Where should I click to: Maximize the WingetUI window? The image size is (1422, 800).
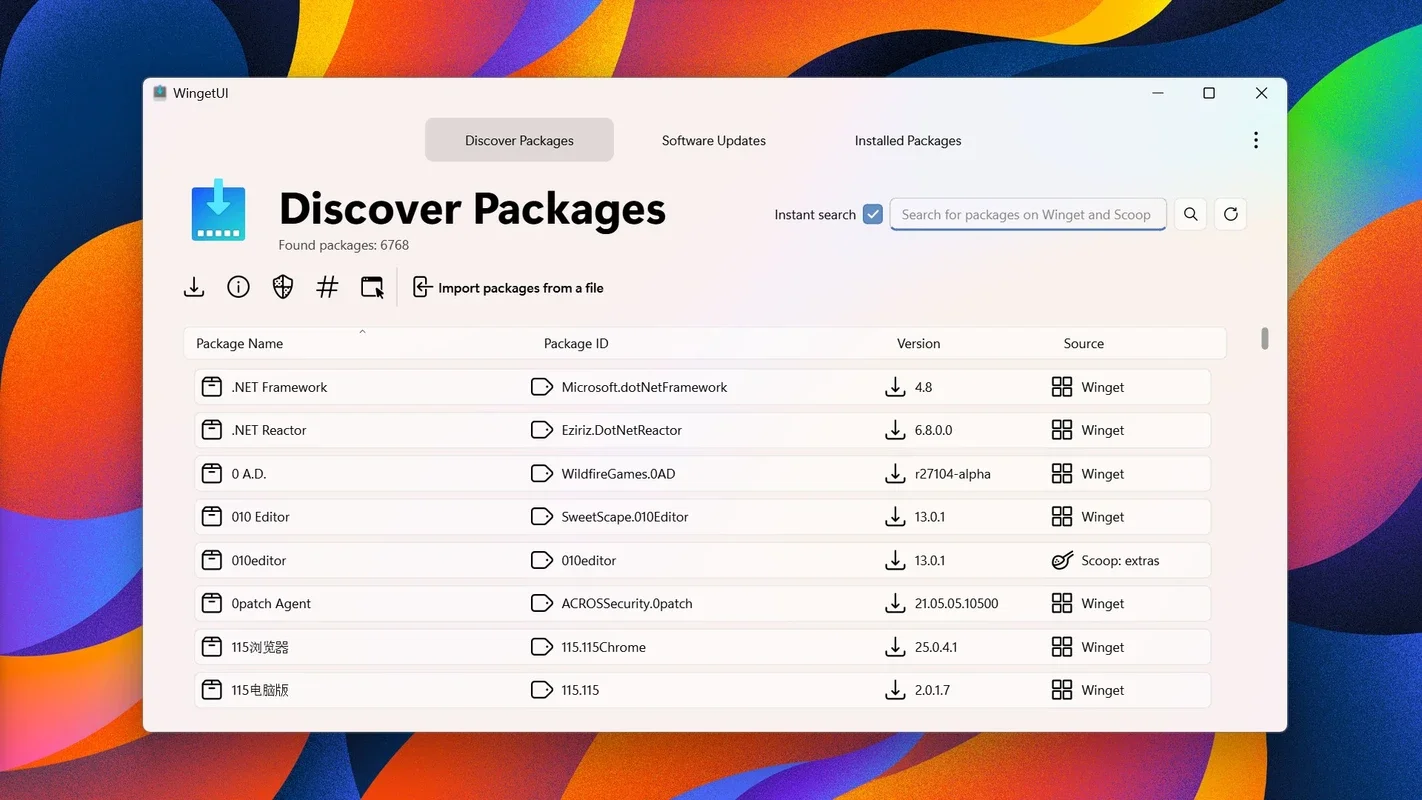coord(1209,93)
